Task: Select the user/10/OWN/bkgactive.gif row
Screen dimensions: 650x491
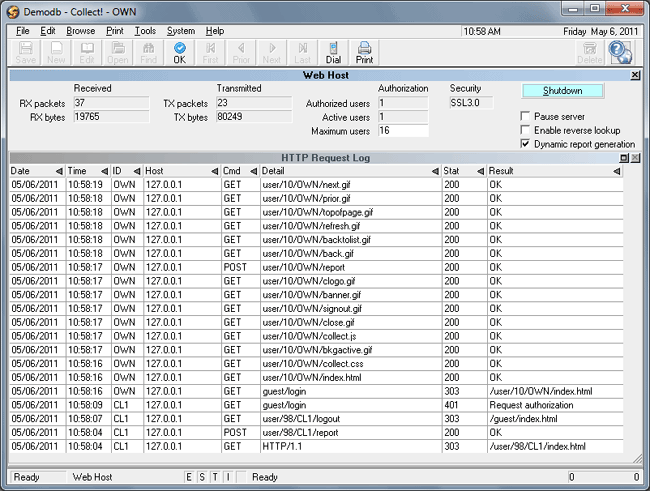Action: (x=316, y=350)
